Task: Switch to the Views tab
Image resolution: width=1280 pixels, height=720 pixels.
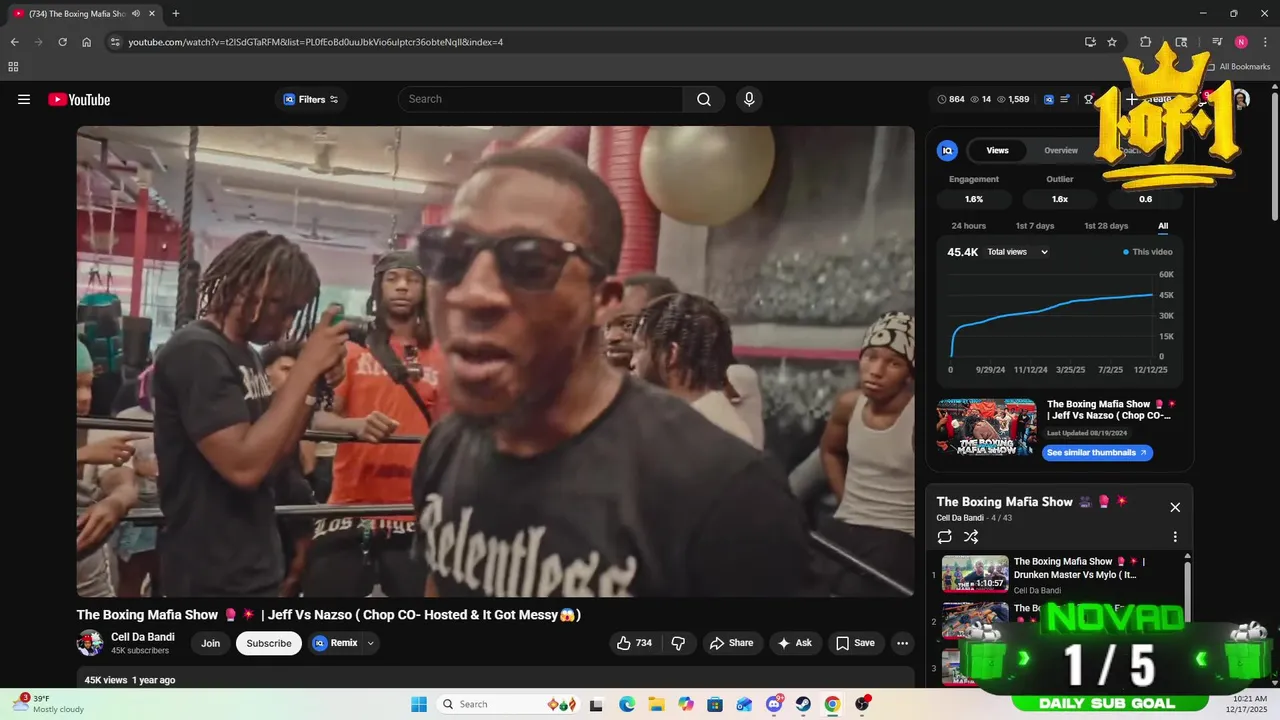Action: pos(998,150)
